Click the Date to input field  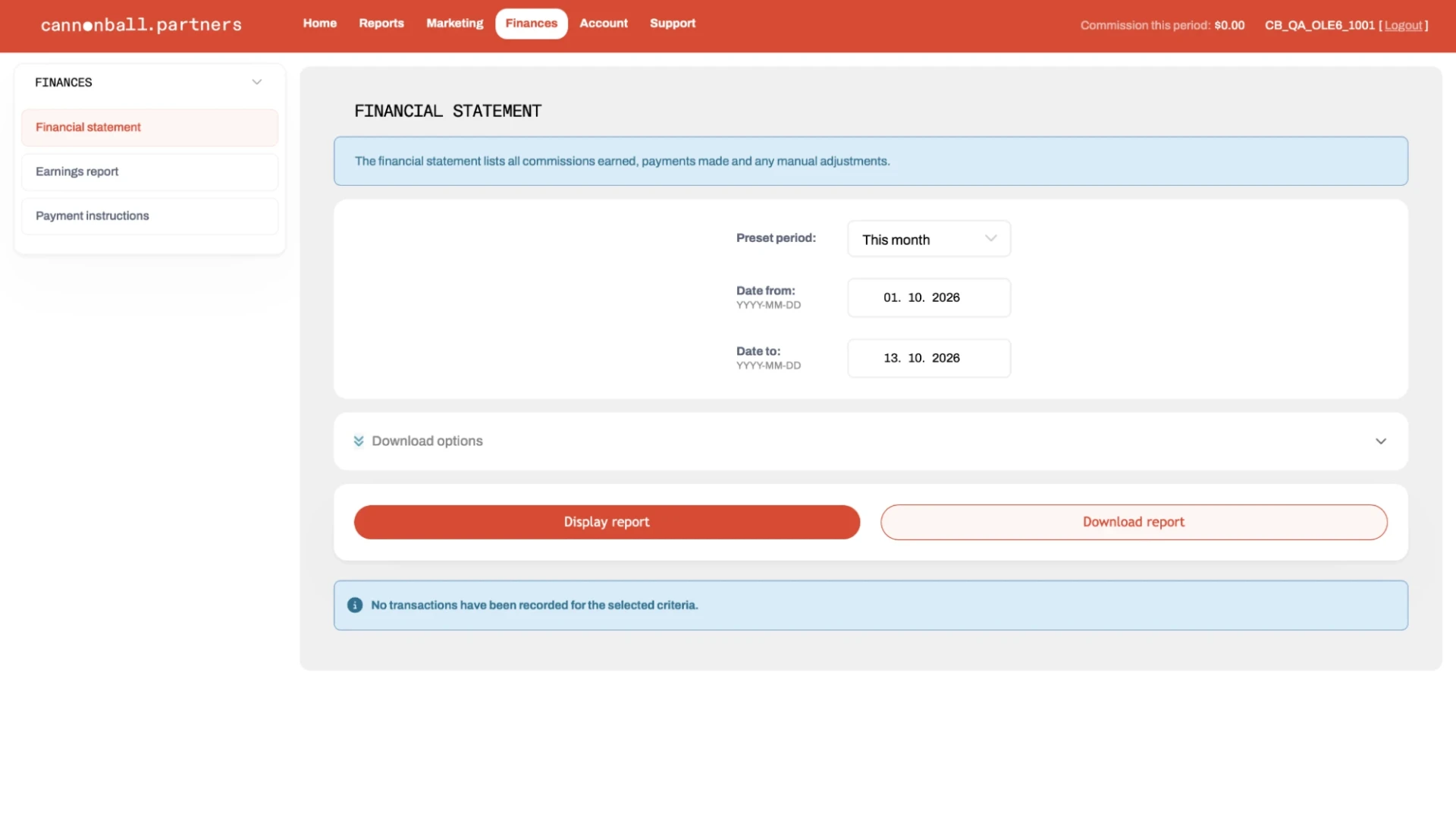[928, 358]
